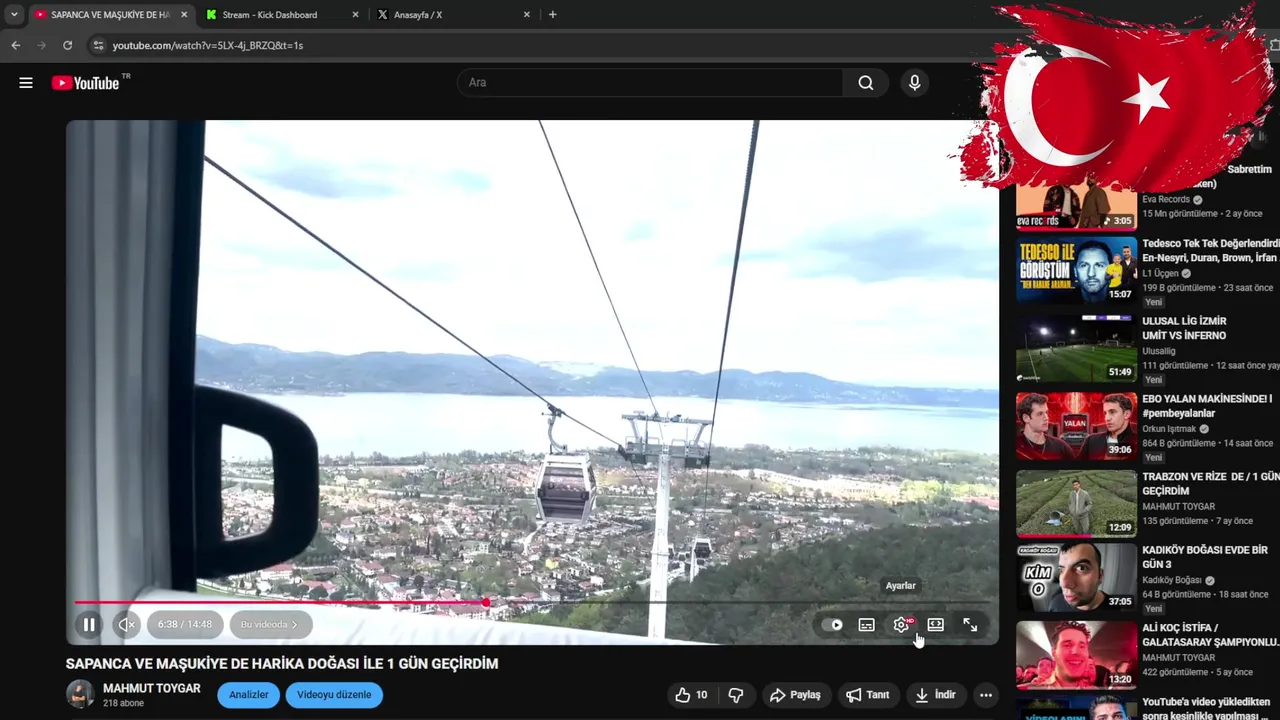Click the video title SAPANCA VE MAŞUKİYE heading
Viewport: 1280px width, 720px height.
click(x=282, y=664)
